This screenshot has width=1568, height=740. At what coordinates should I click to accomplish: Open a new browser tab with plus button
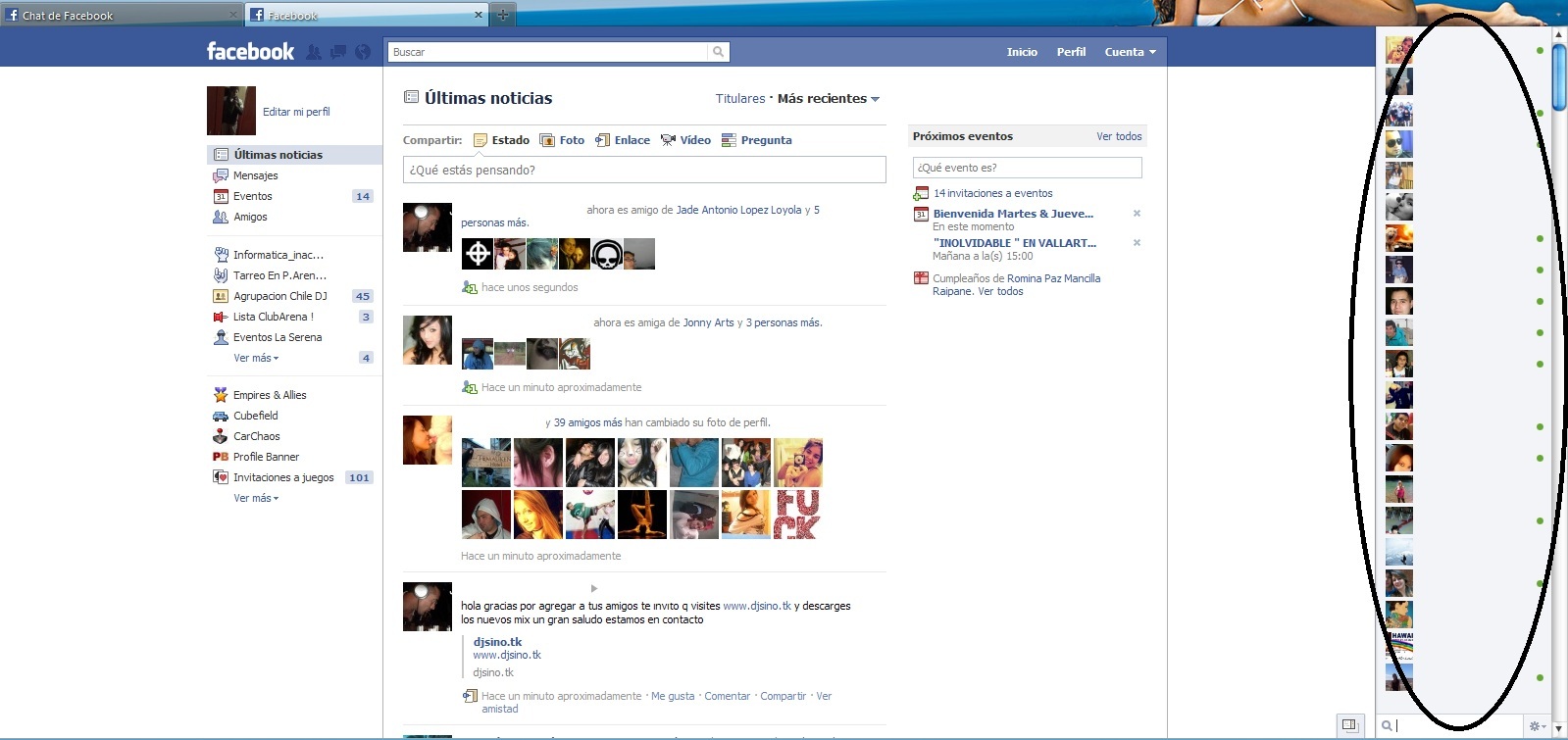(502, 15)
